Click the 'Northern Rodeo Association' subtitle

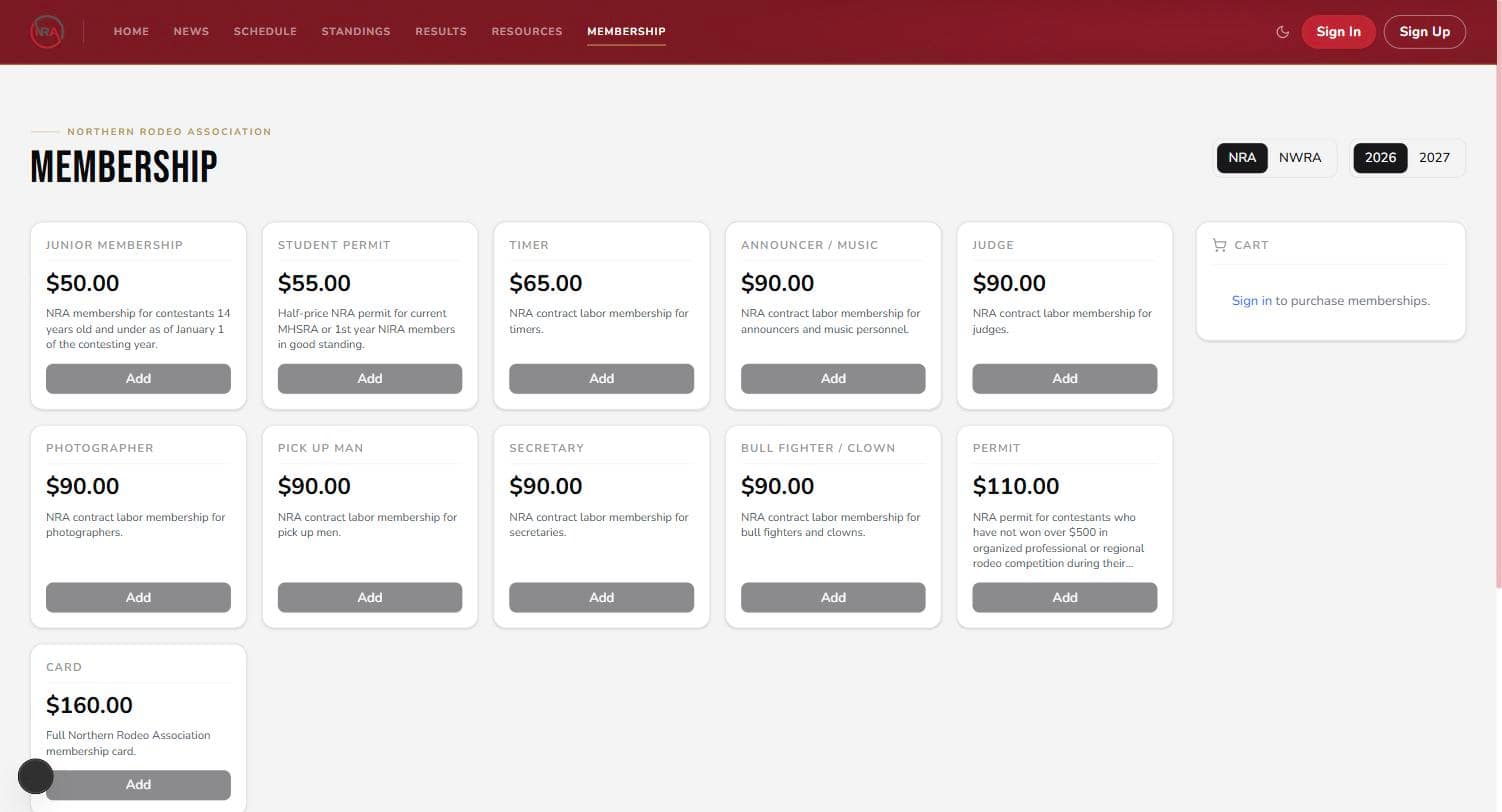[169, 132]
